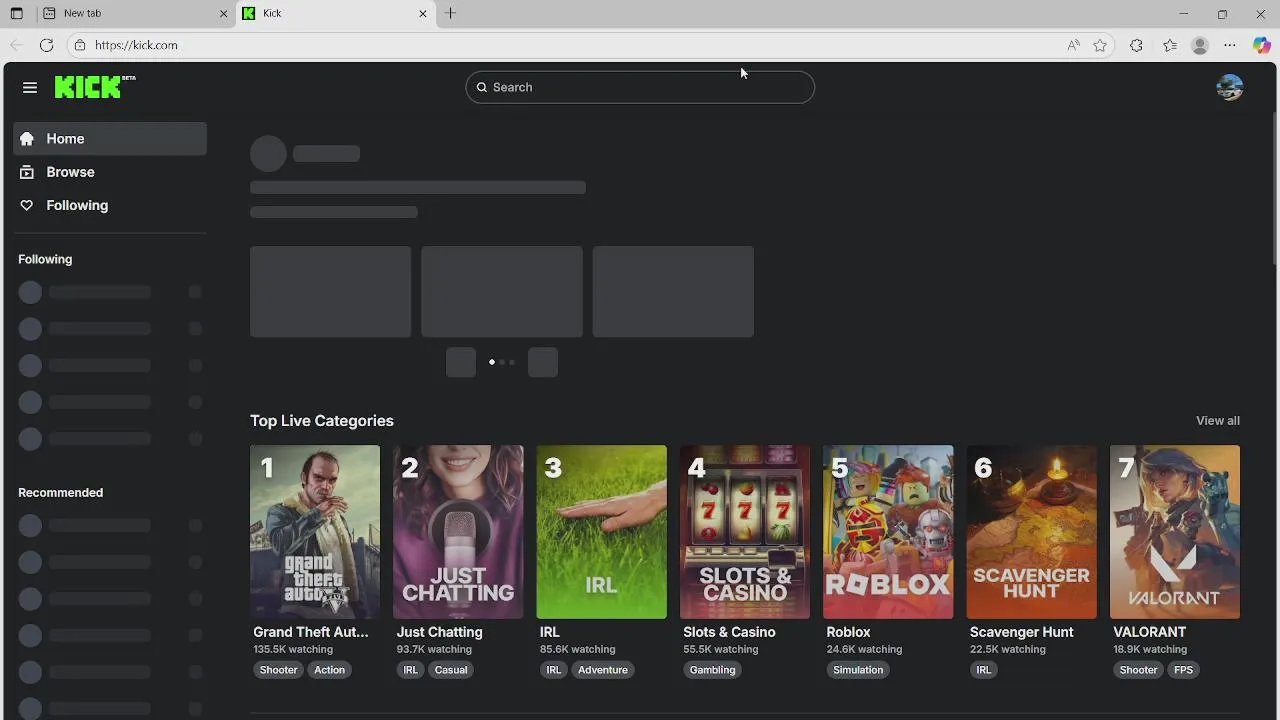Open Following in sidebar menu
Viewport: 1280px width, 720px height.
point(110,205)
